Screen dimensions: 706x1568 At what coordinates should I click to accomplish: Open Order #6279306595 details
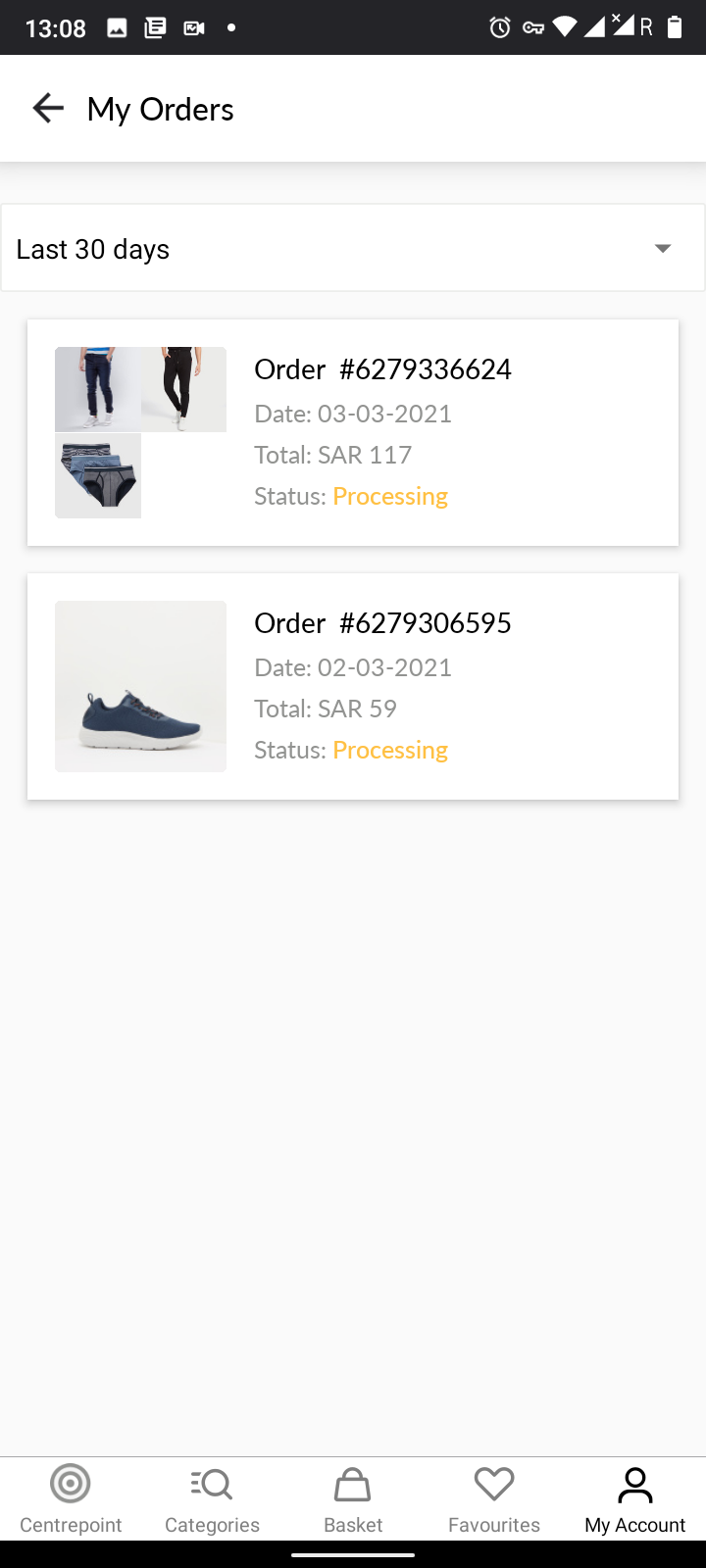382,623
